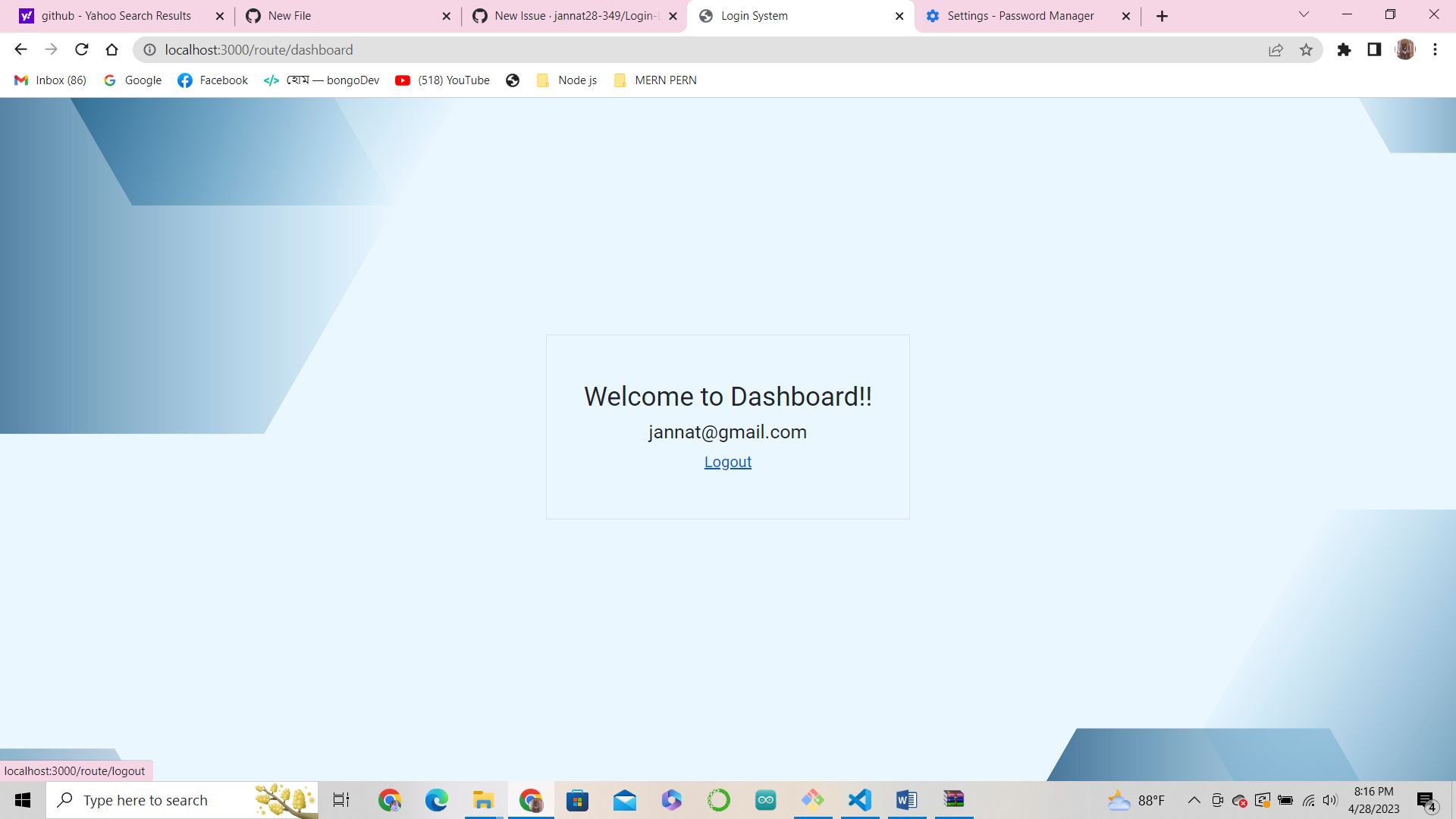Image resolution: width=1456 pixels, height=819 pixels.
Task: Toggle the browser side panel icon
Action: click(1374, 50)
